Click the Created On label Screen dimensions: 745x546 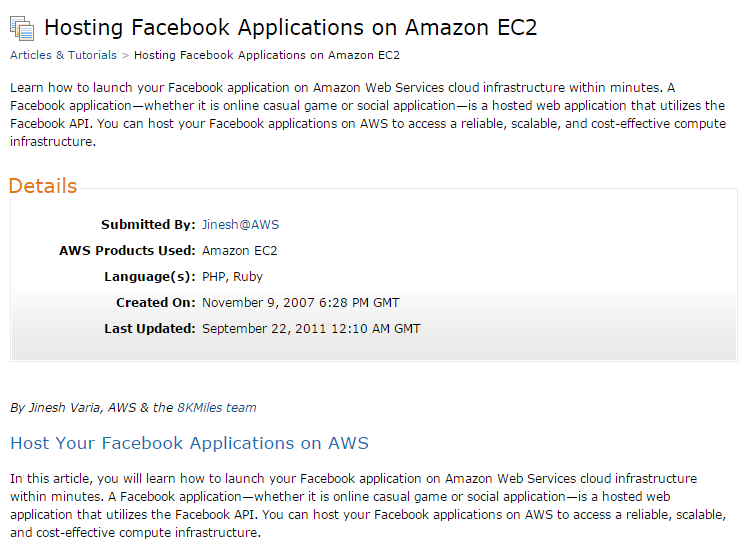(x=155, y=303)
